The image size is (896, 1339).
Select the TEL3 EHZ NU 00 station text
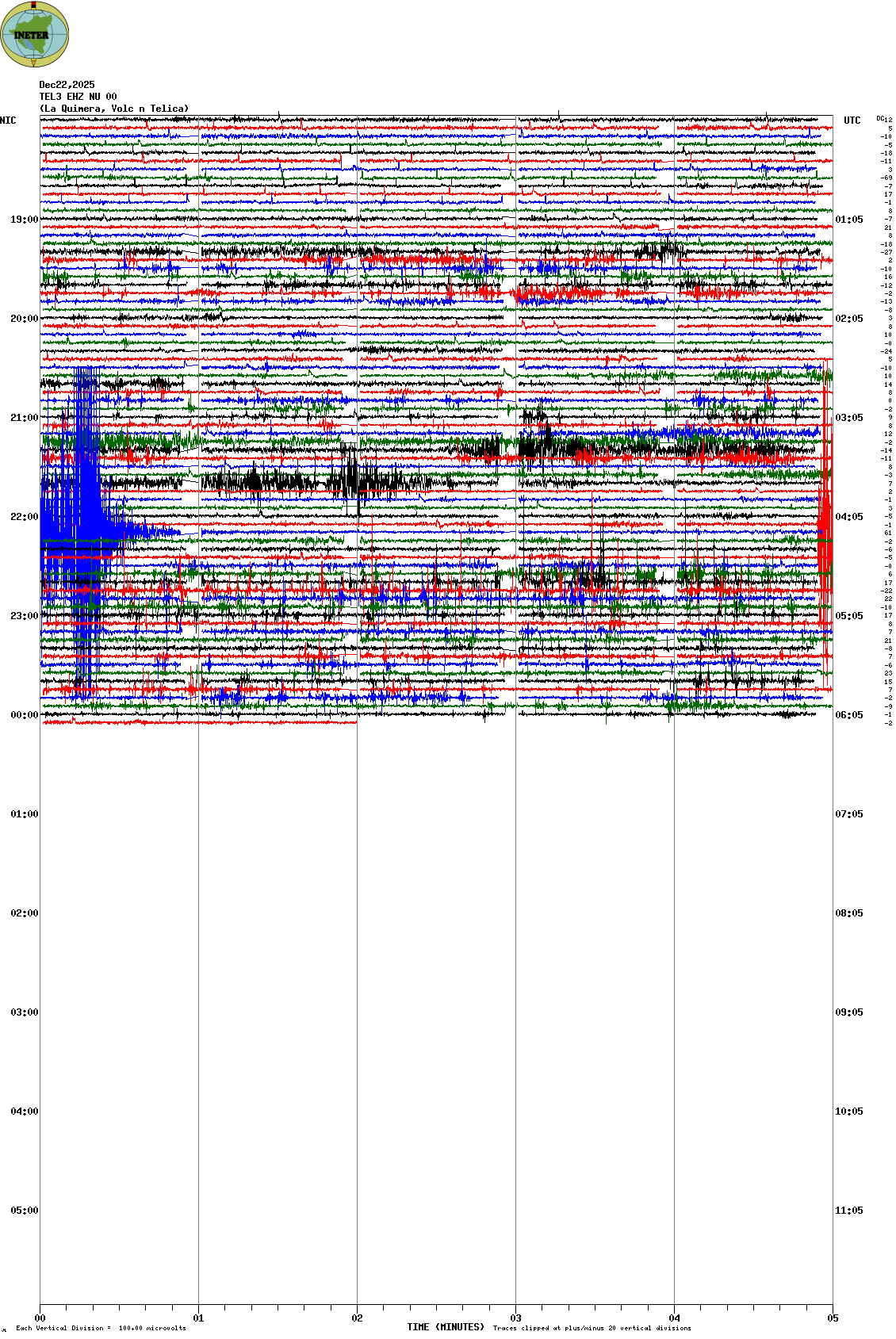point(78,97)
